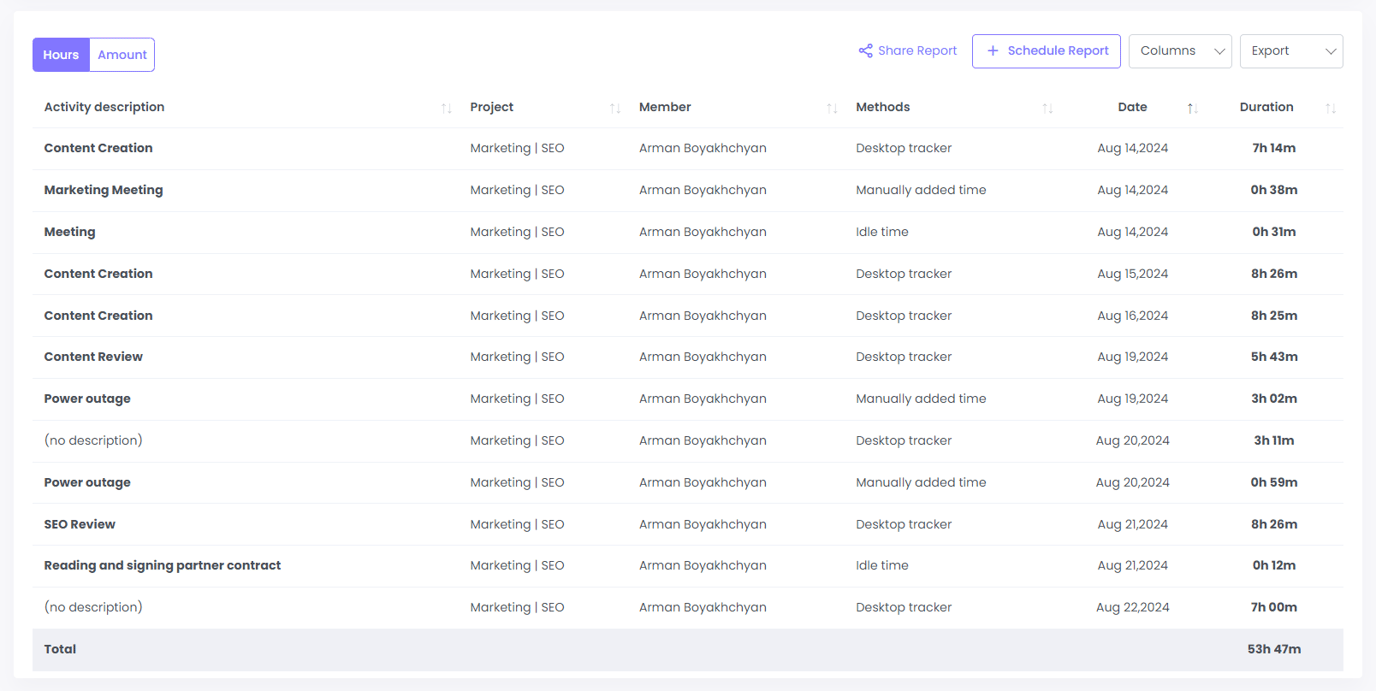Sort by Duration using the sort arrows
Screen dimensions: 1376x691
click(1331, 107)
